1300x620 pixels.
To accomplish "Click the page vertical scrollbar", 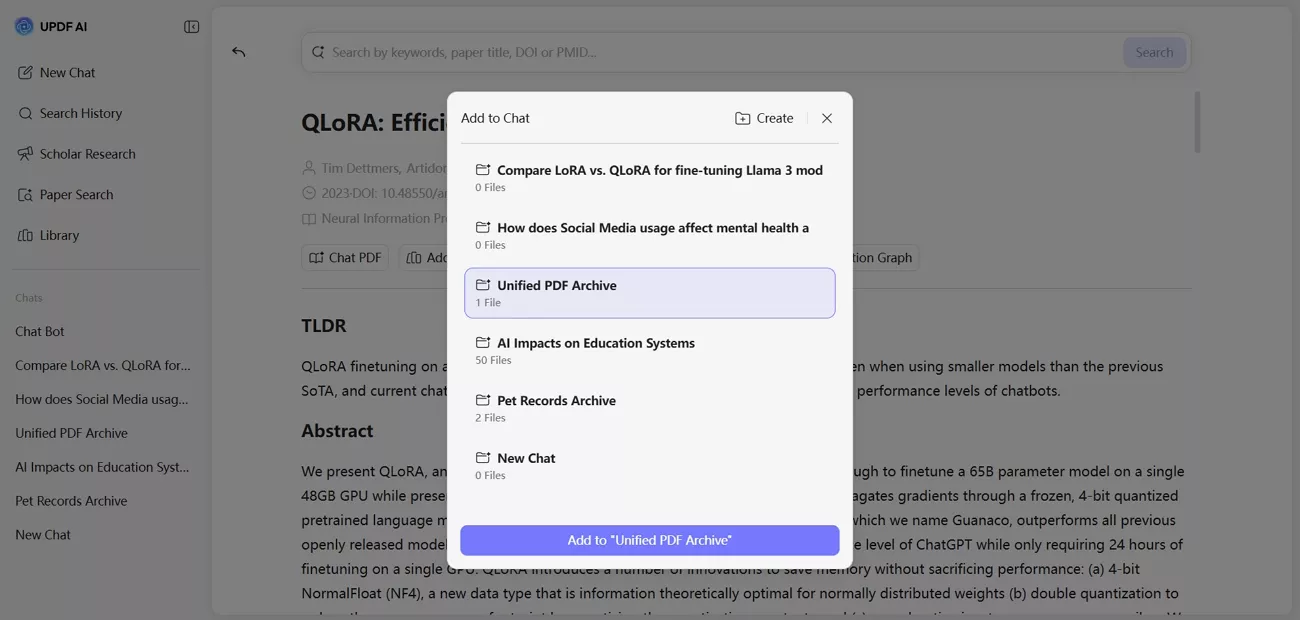I will (x=1197, y=122).
